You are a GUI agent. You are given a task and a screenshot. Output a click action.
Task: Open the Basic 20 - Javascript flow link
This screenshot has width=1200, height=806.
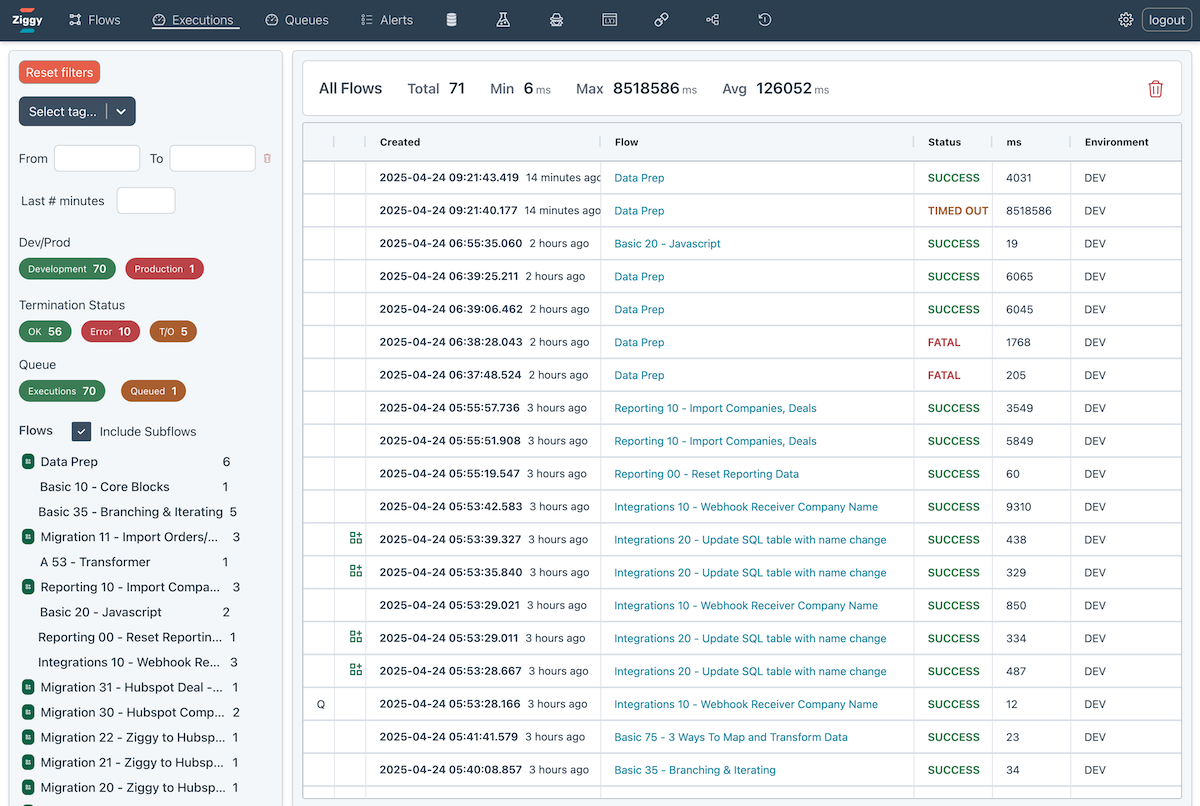click(x=667, y=244)
